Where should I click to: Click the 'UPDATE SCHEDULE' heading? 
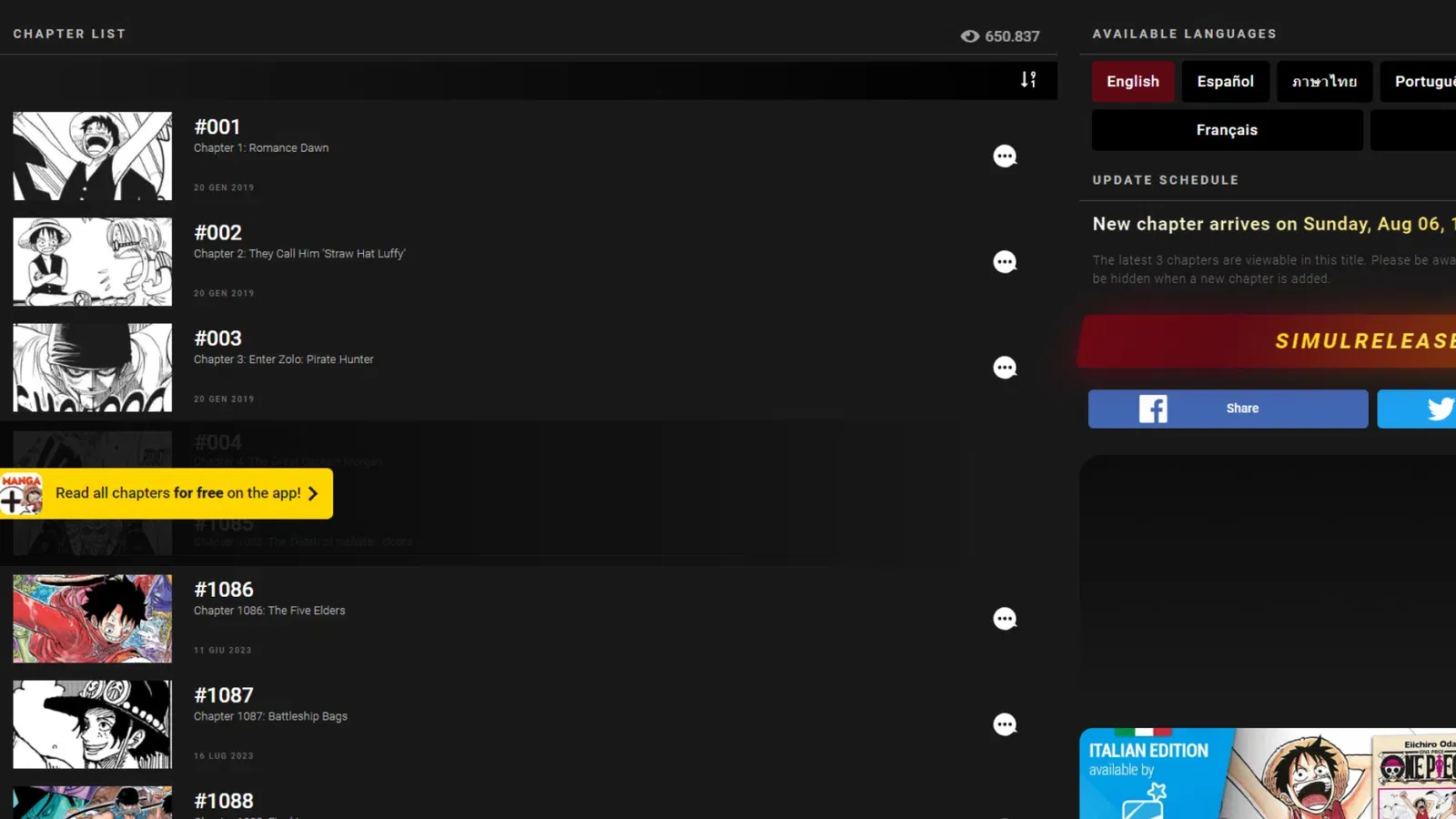(1166, 180)
